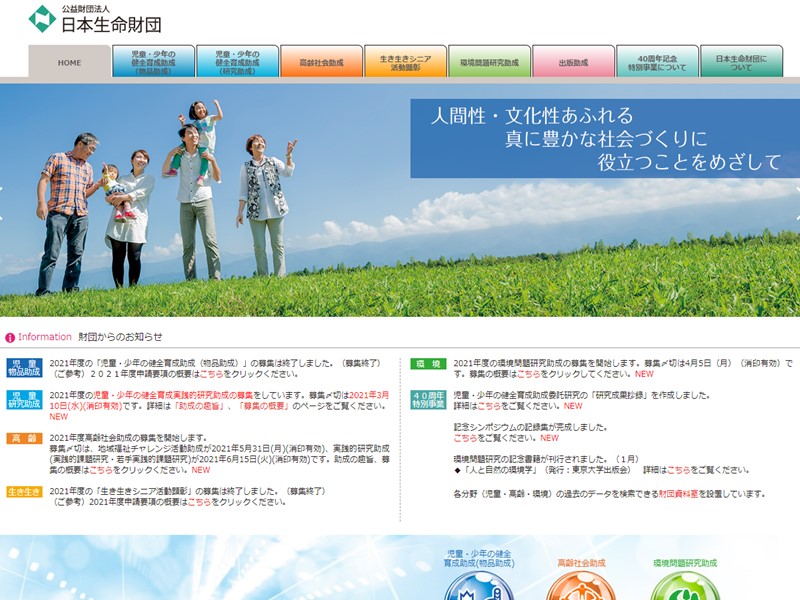Click the blue 児童・少年の健全育成助成 circle icon
This screenshot has height=600, width=800.
click(479, 586)
